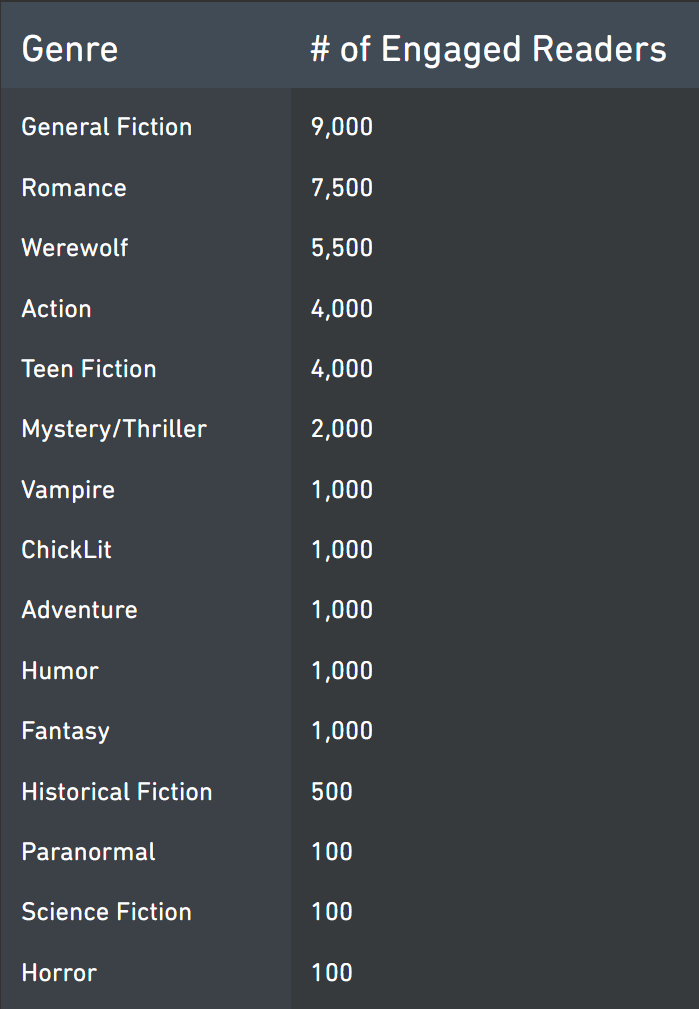Select the Humor genre label
Screen dimensions: 699x1009
(60, 671)
